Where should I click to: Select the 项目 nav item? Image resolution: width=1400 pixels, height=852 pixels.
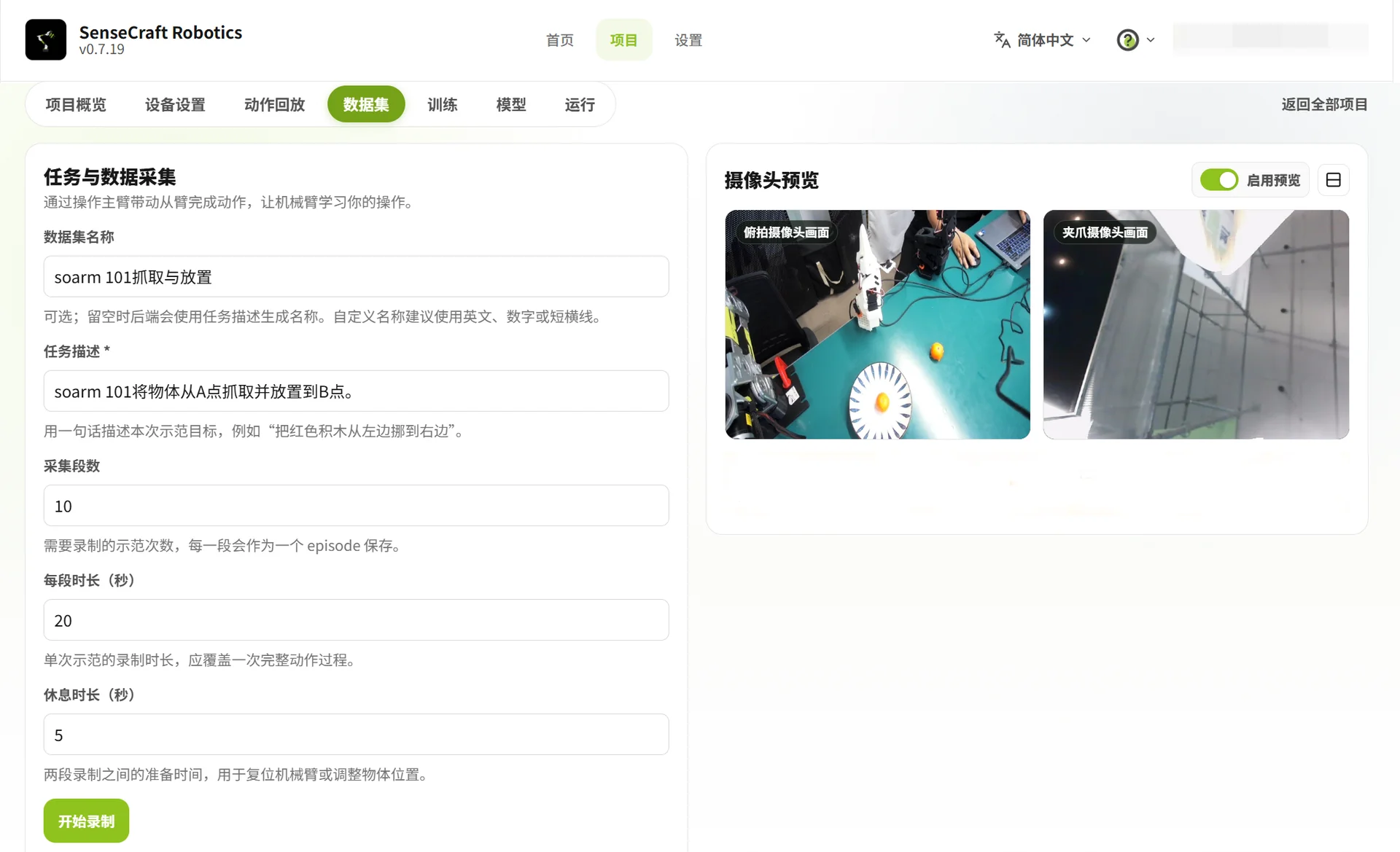[x=623, y=39]
